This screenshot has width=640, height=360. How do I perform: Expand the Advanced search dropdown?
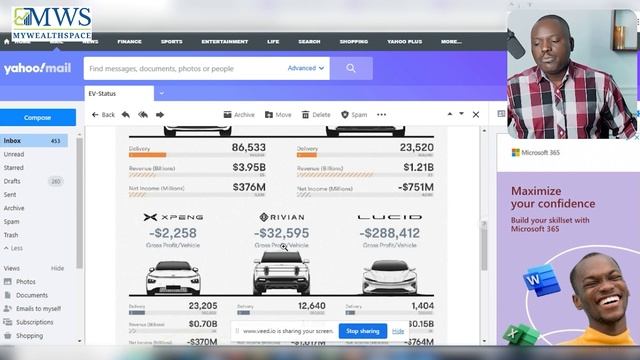coord(306,68)
